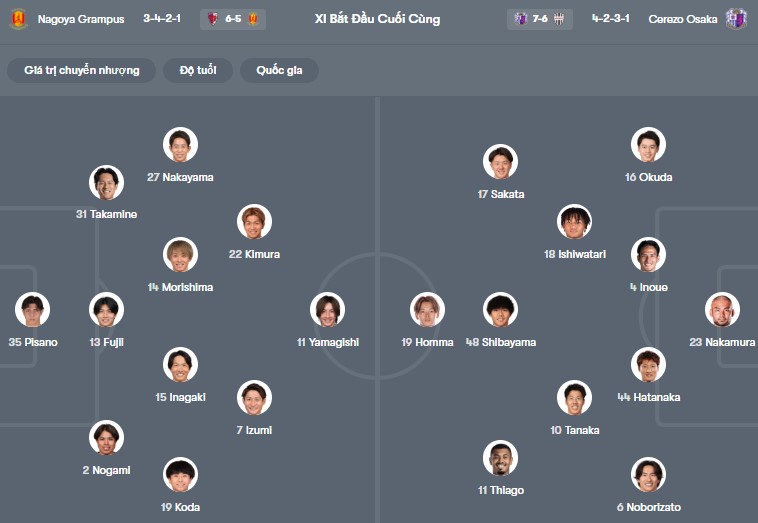
Task: Select the Giá trị chuyển nhượng filter
Action: pos(82,70)
